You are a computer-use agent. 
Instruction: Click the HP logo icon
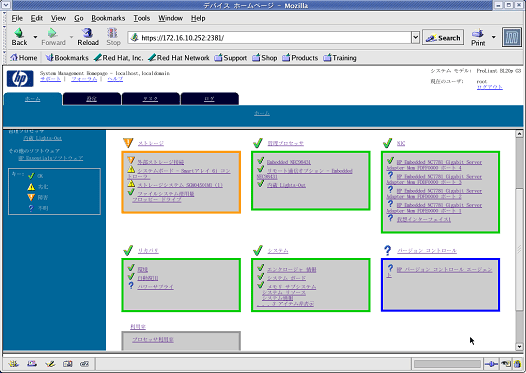(x=20, y=78)
